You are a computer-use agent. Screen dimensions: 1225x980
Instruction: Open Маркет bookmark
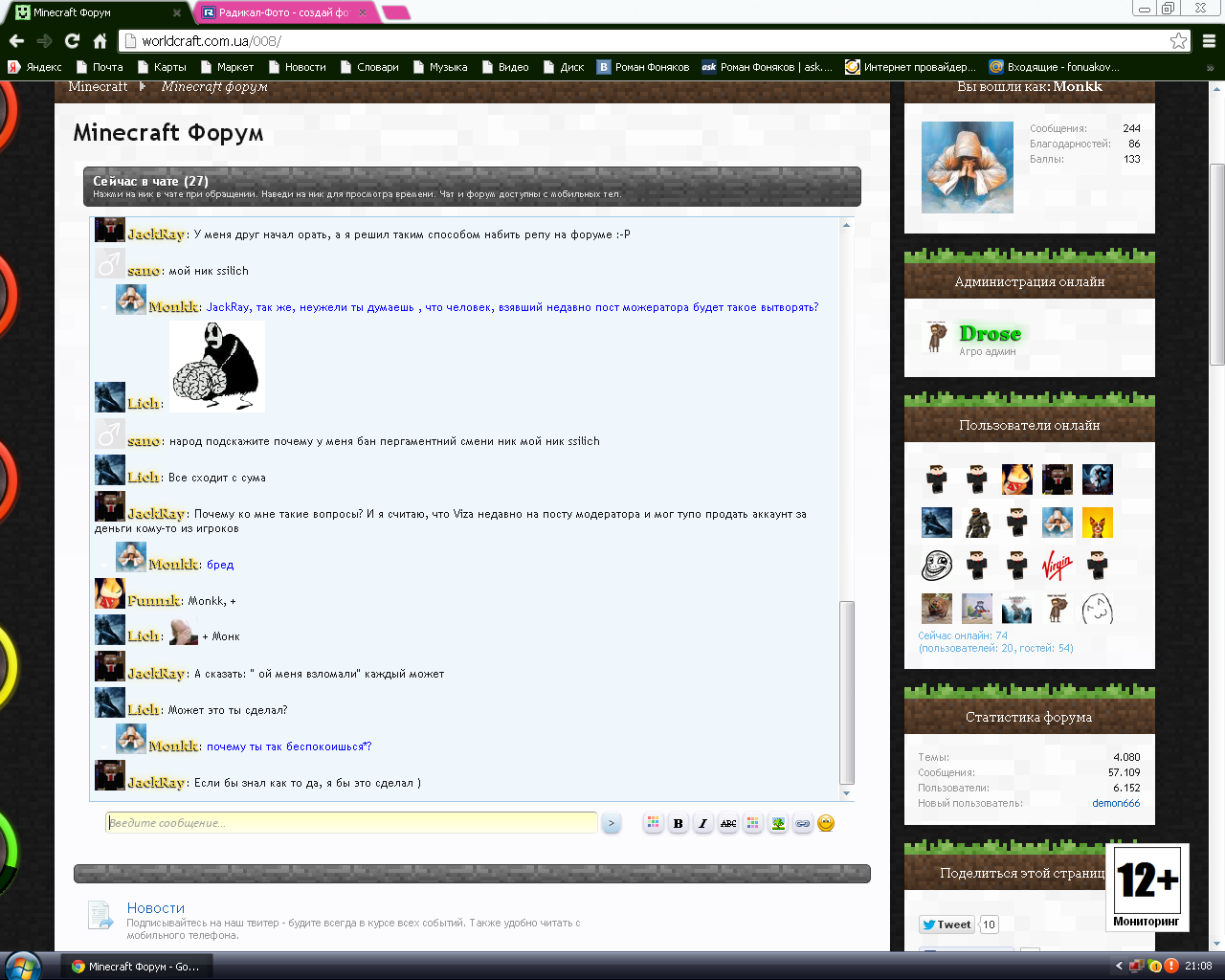227,67
